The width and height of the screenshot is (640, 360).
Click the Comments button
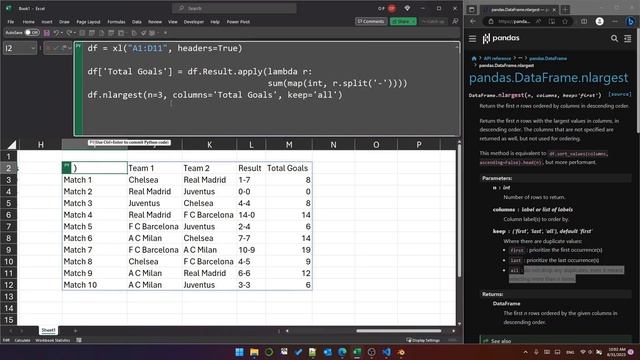pos(371,21)
